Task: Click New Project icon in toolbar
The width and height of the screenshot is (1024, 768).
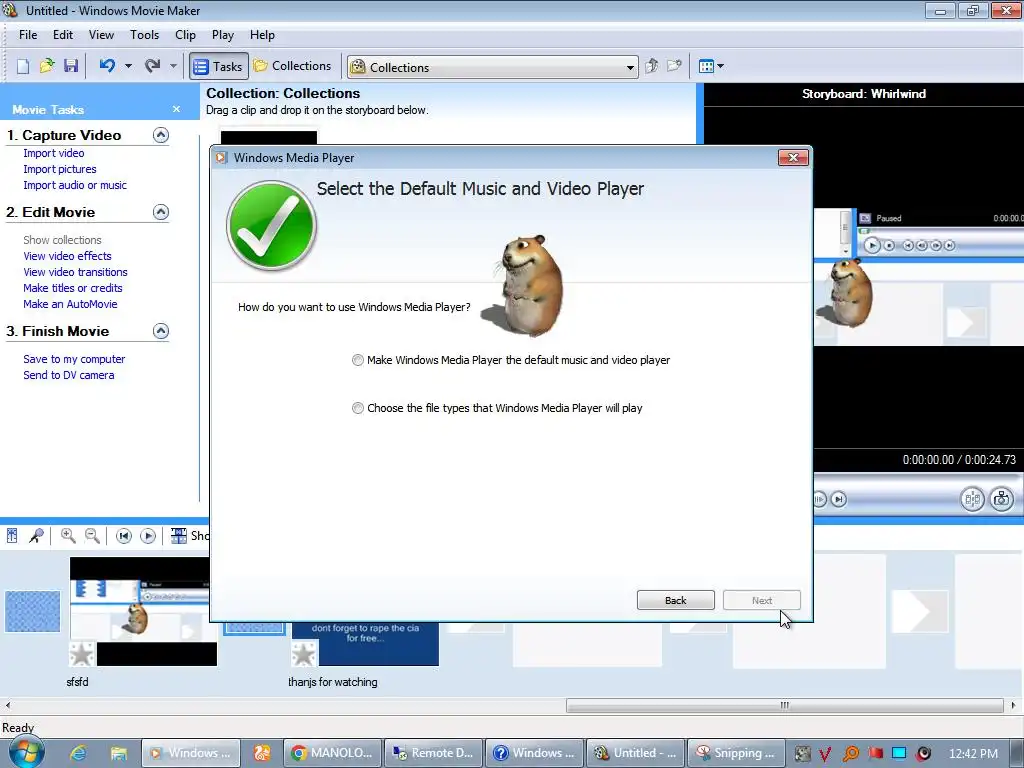Action: pyautogui.click(x=23, y=66)
